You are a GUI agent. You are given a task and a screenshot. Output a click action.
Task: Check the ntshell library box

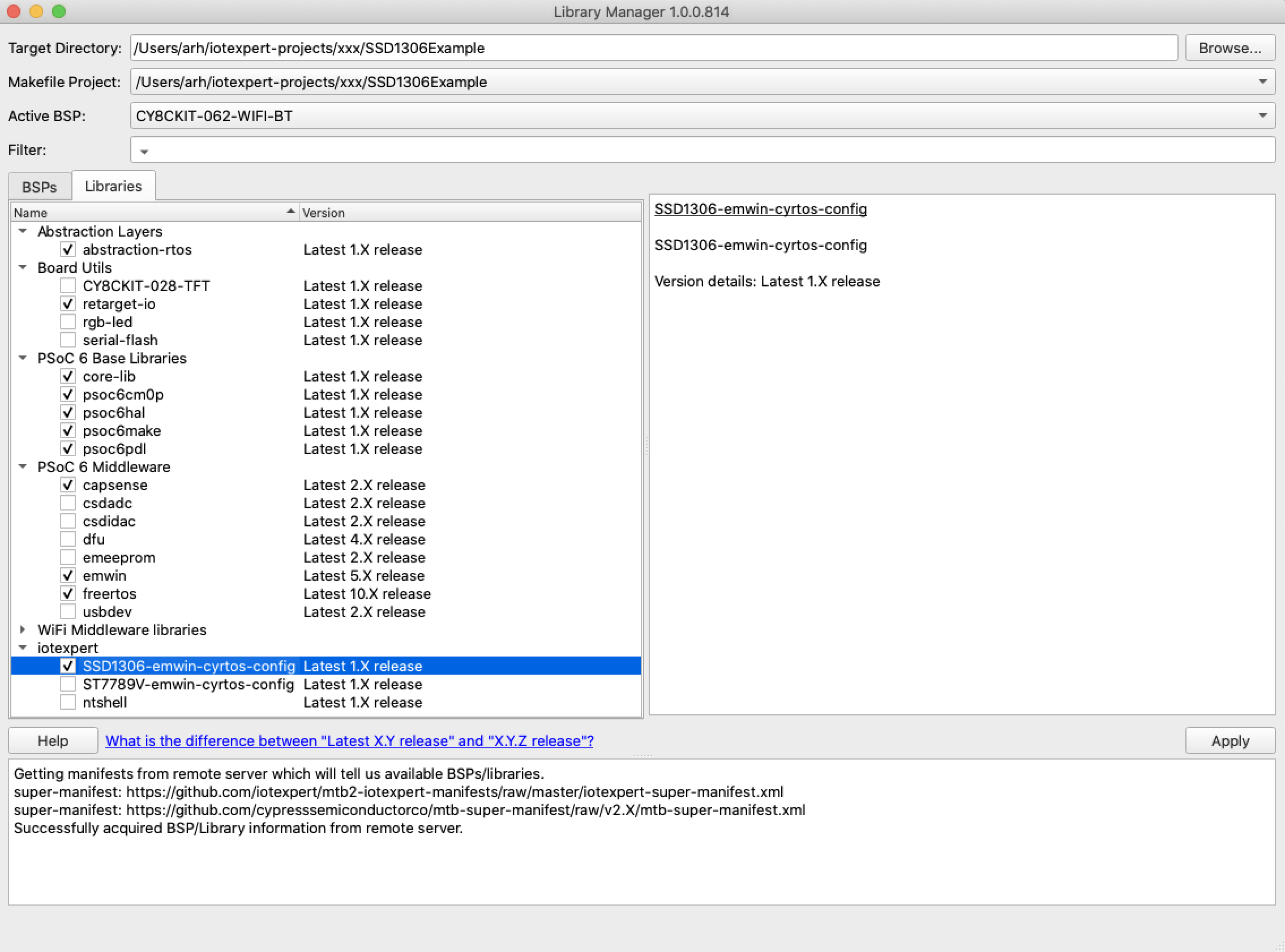68,702
